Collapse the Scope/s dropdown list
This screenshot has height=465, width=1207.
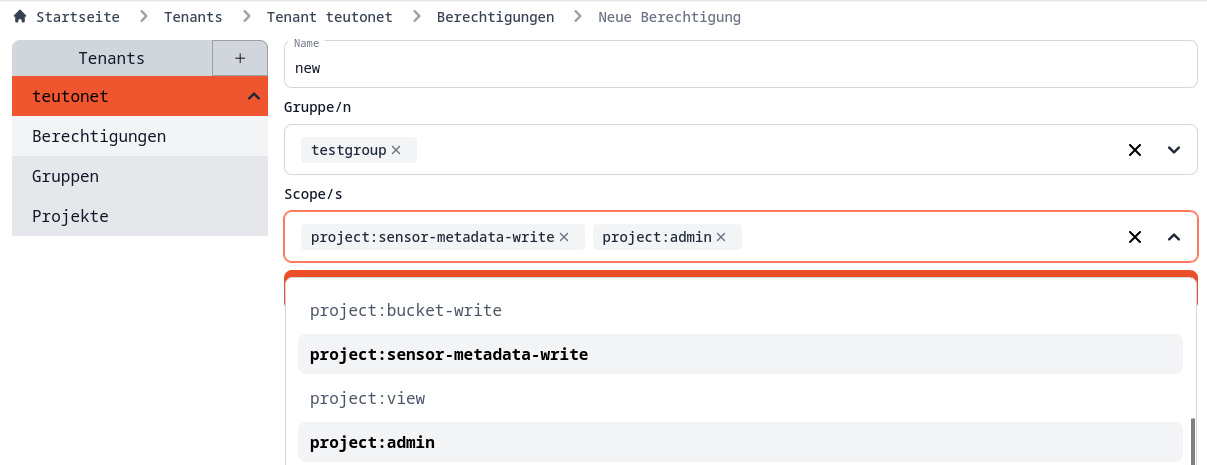coord(1174,237)
